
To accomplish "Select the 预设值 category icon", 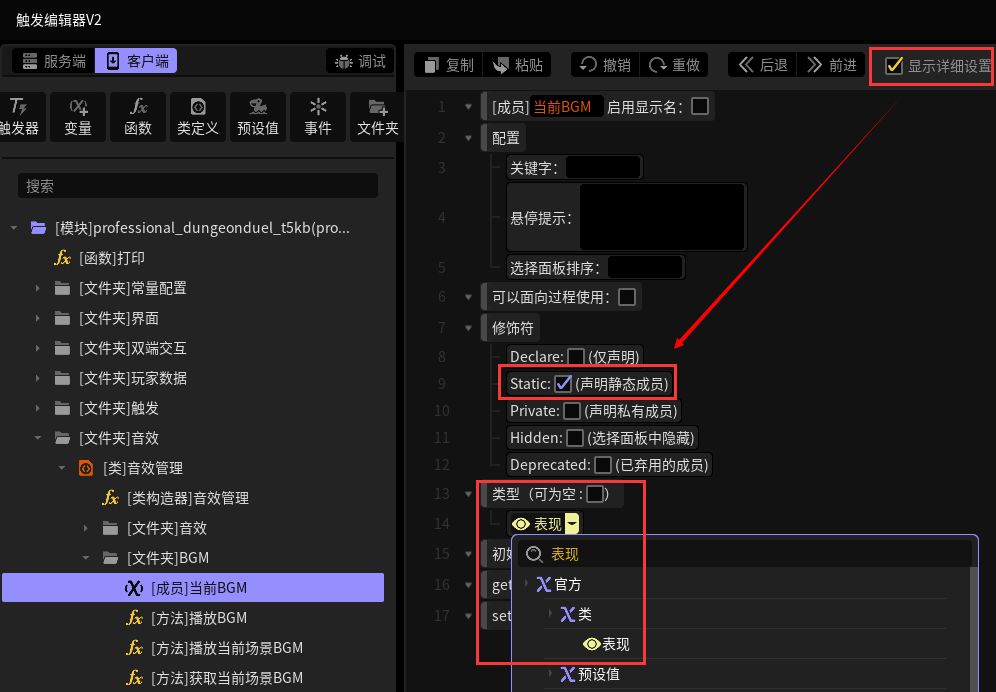I will pos(258,116).
